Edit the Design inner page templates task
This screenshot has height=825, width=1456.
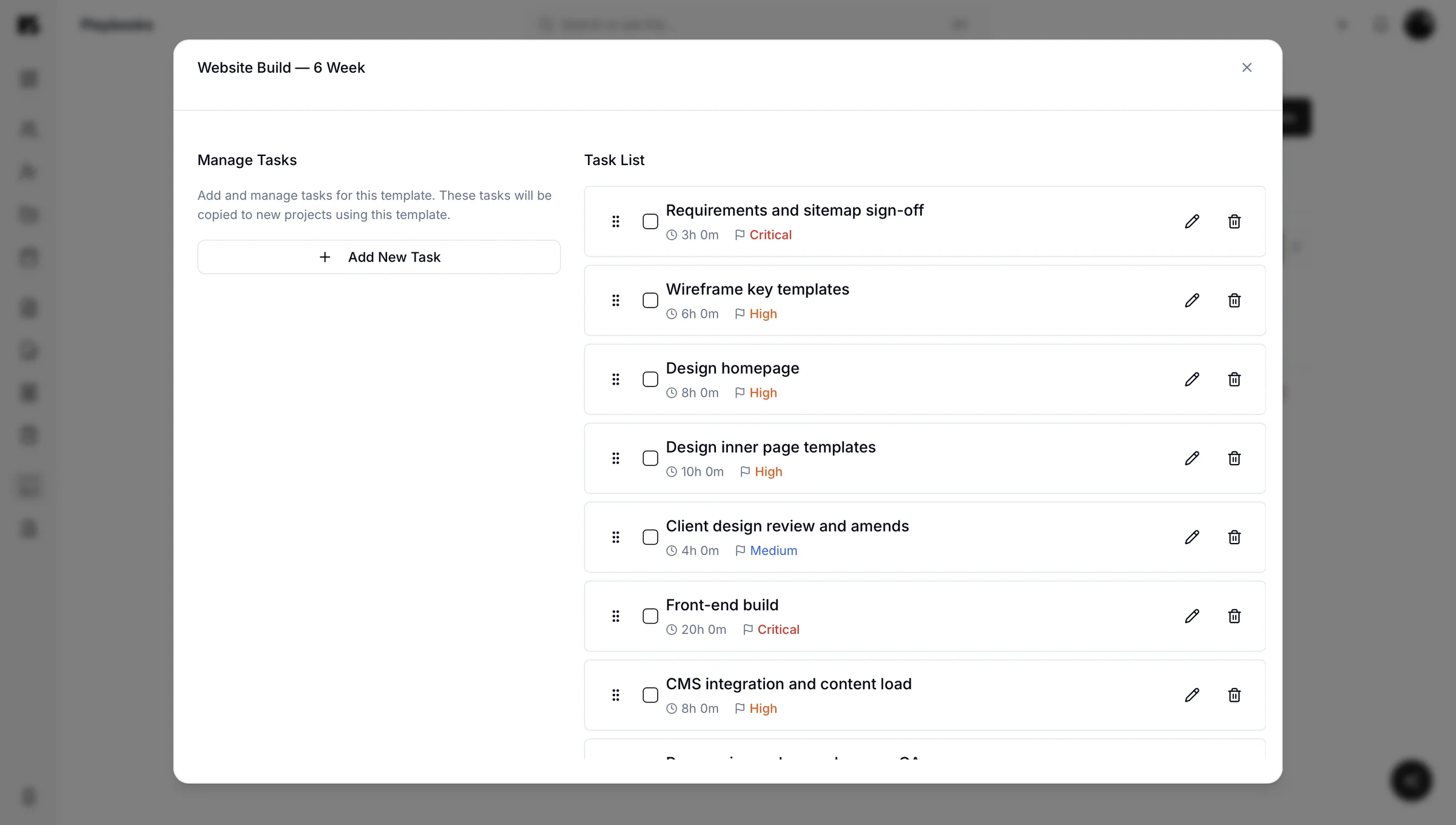(x=1191, y=458)
